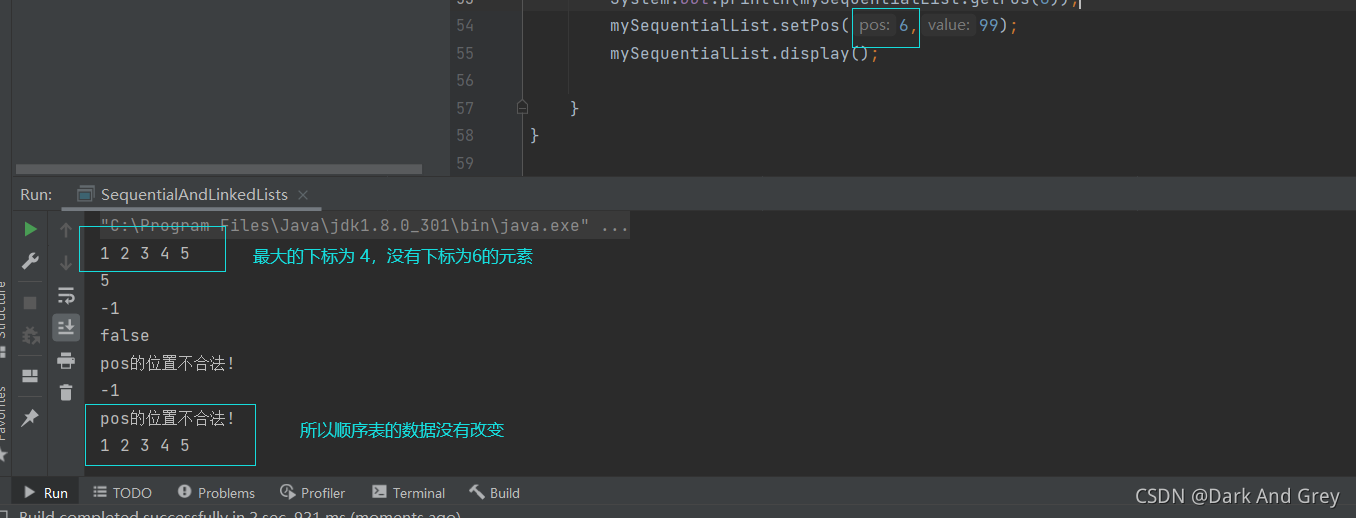Click the value 99 on line 54
1356x518 pixels.
(x=988, y=25)
